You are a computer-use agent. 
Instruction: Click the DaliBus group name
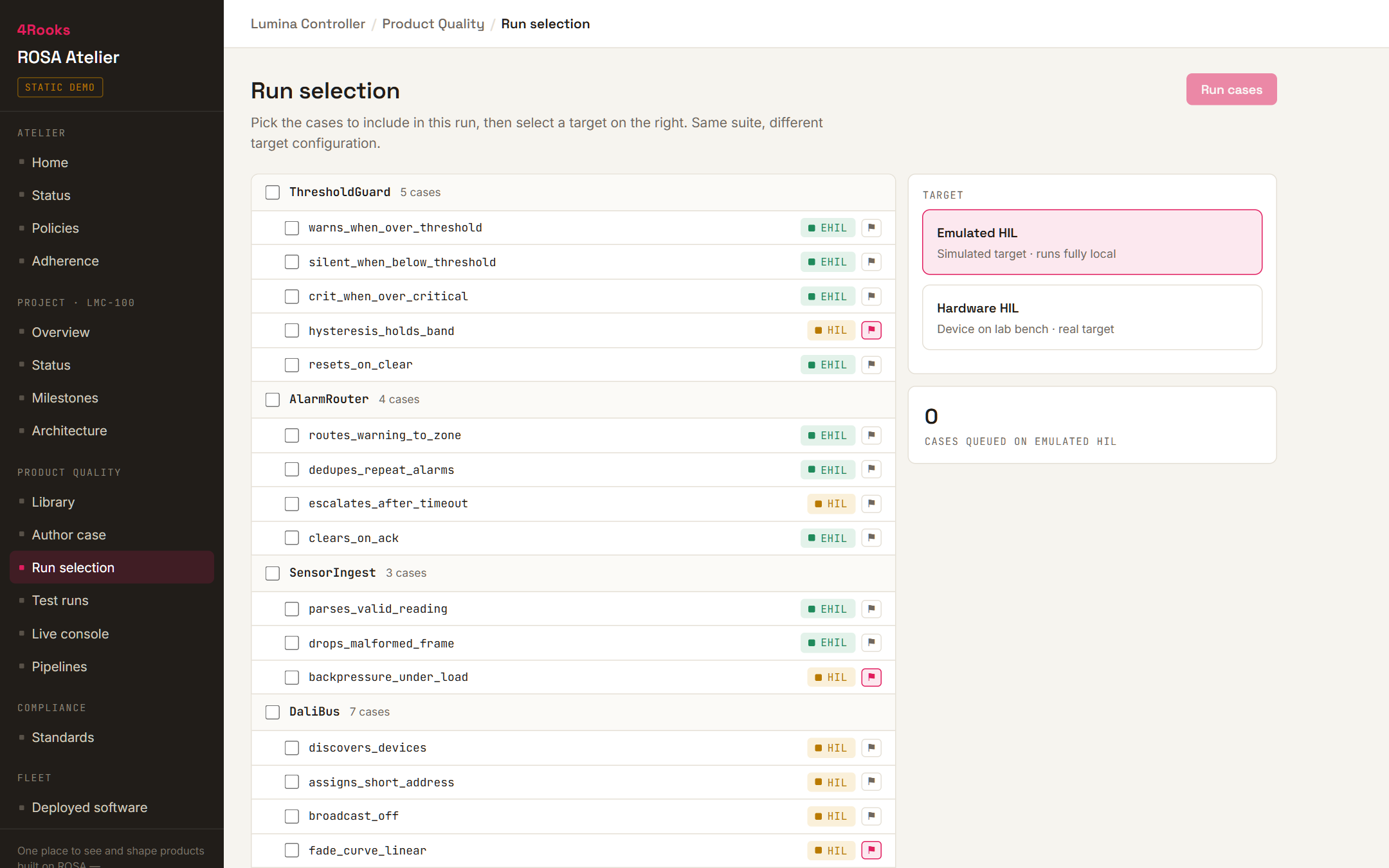[314, 712]
